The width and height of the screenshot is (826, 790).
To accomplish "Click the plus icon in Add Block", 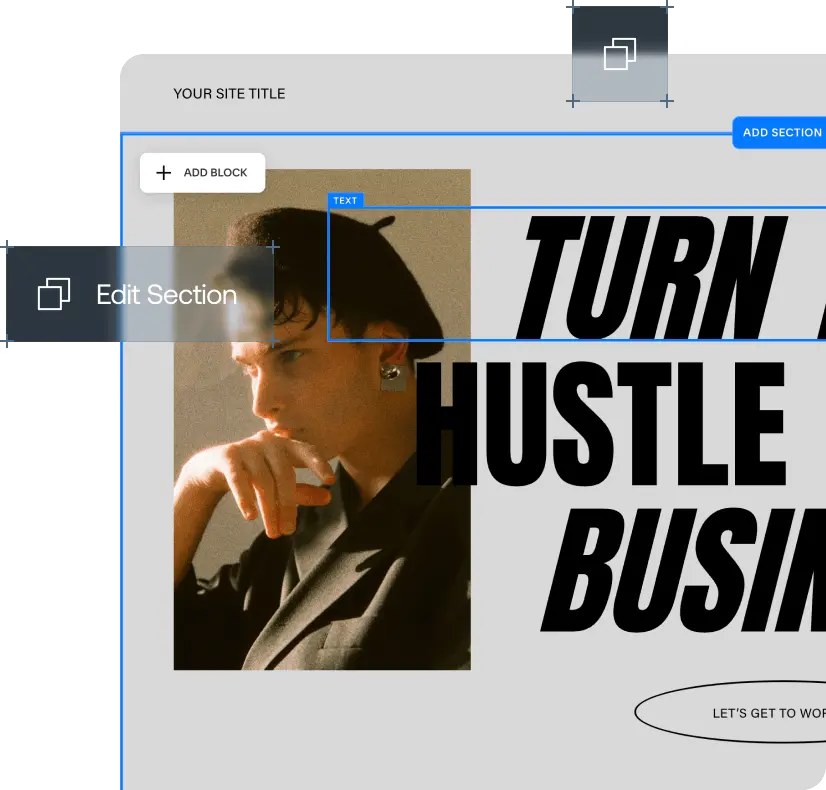I will pos(164,173).
